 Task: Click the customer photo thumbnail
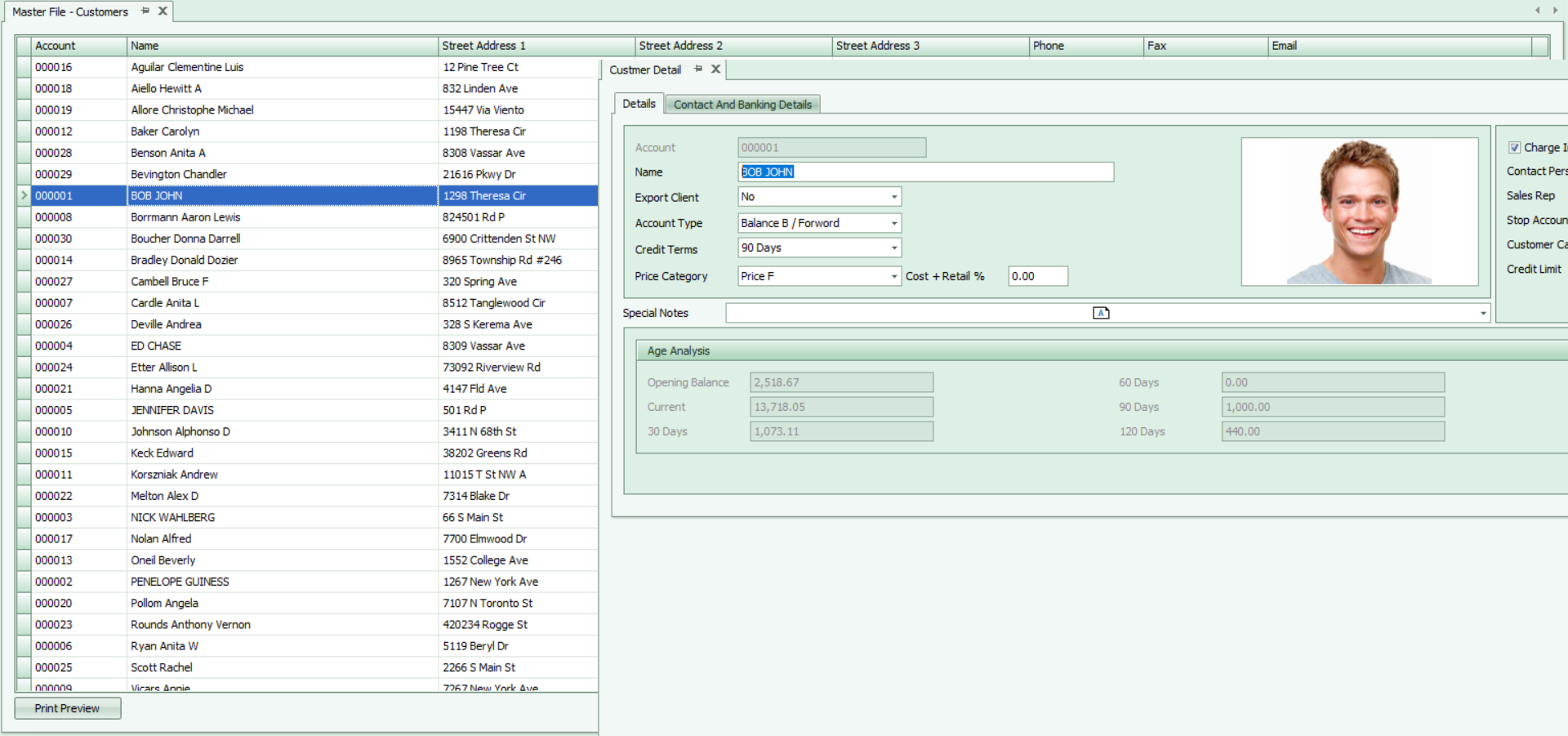tap(1360, 212)
